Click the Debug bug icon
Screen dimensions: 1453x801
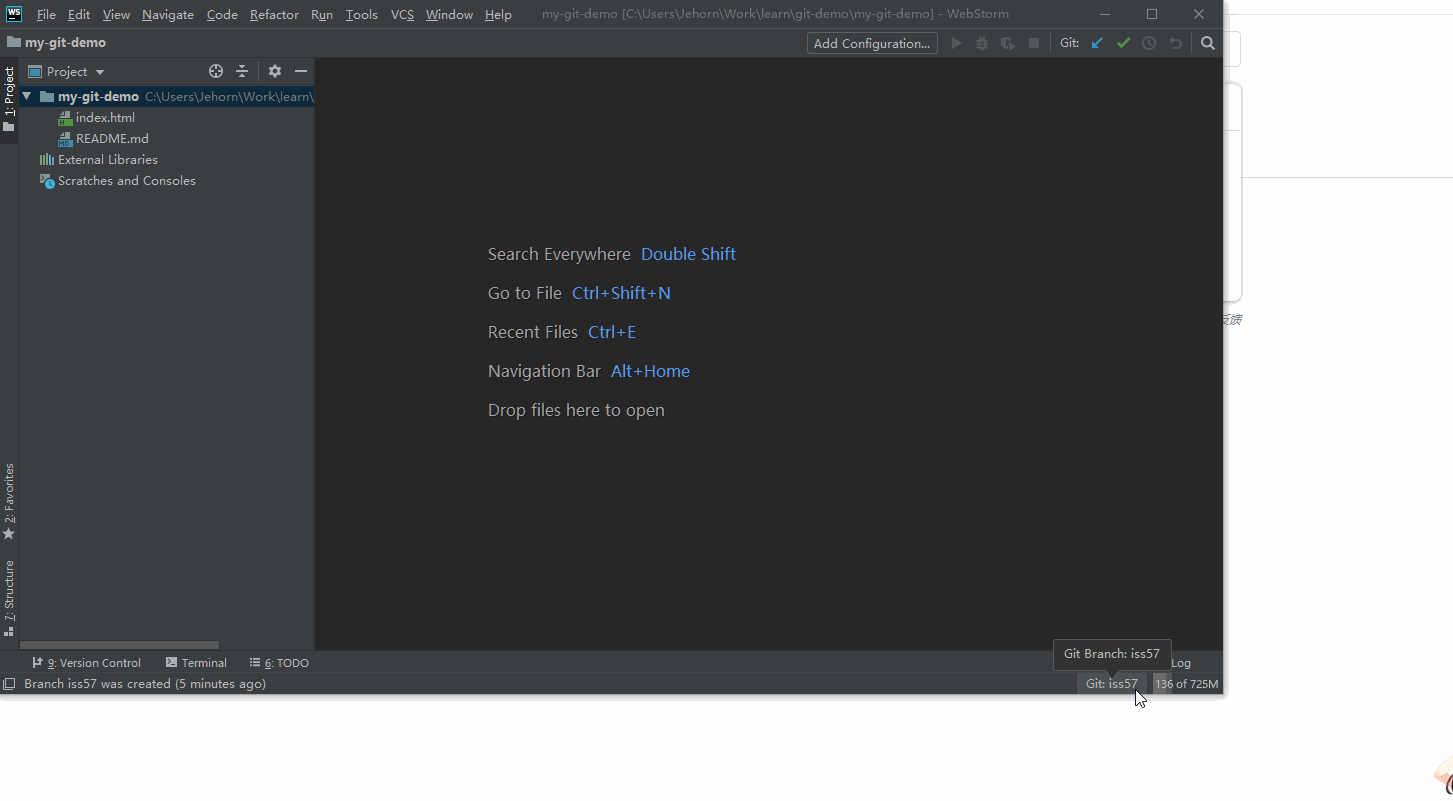pyautogui.click(x=982, y=43)
